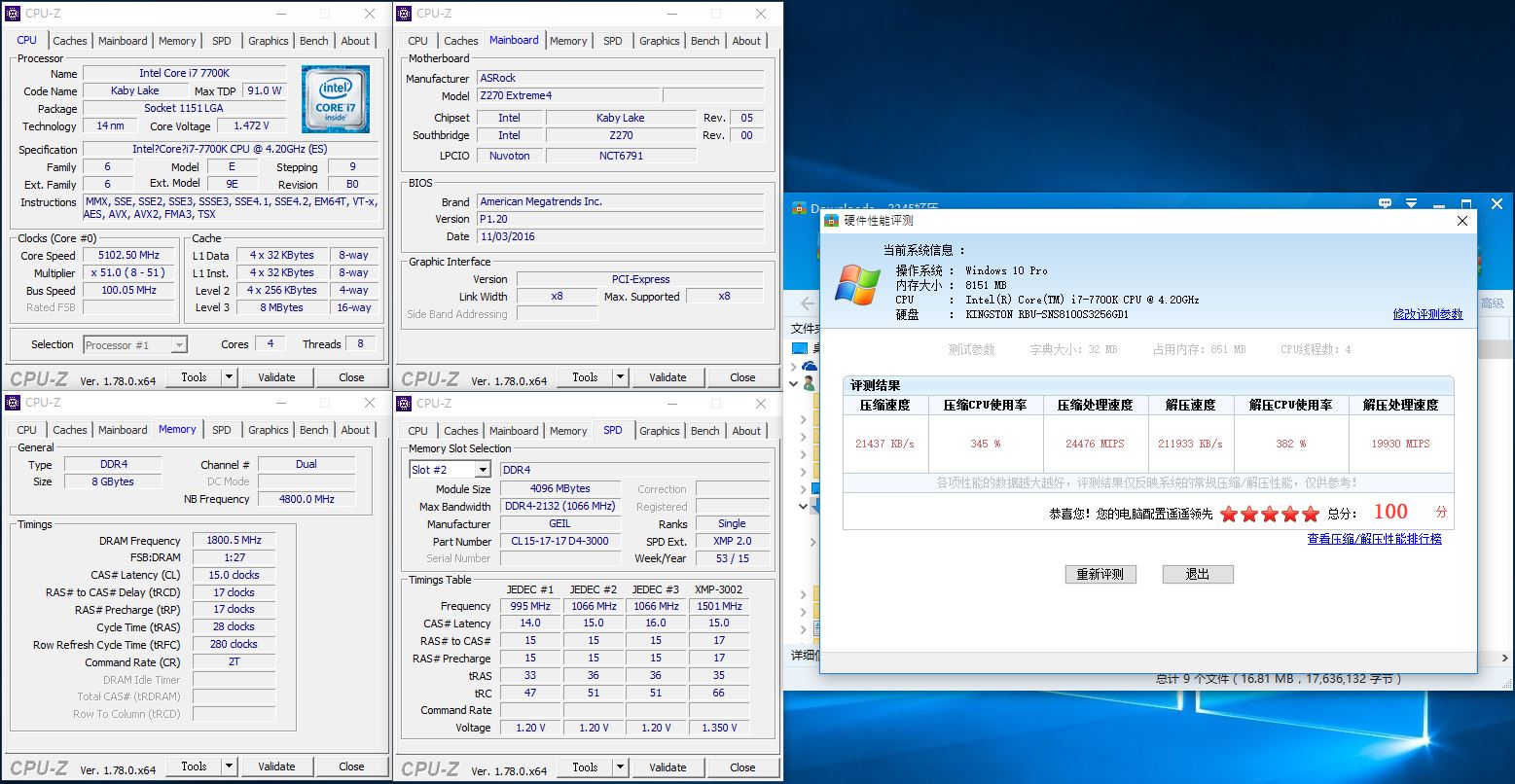Click the Part Number CL15-17-17 D4-3000
Image resolution: width=1515 pixels, height=784 pixels.
click(560, 541)
